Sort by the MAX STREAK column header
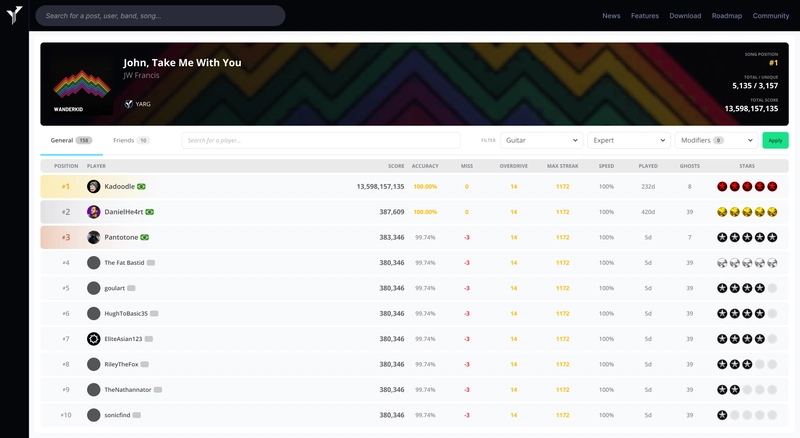 coord(562,166)
